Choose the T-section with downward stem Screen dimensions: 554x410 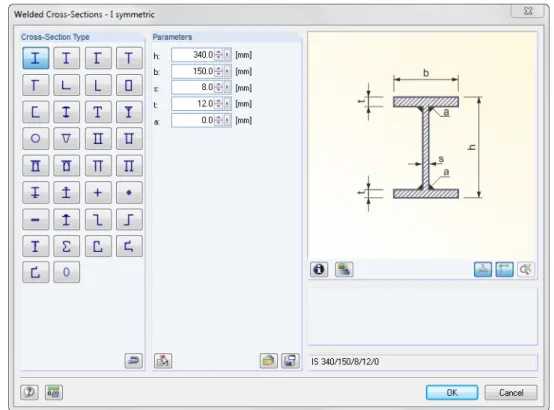(129, 58)
